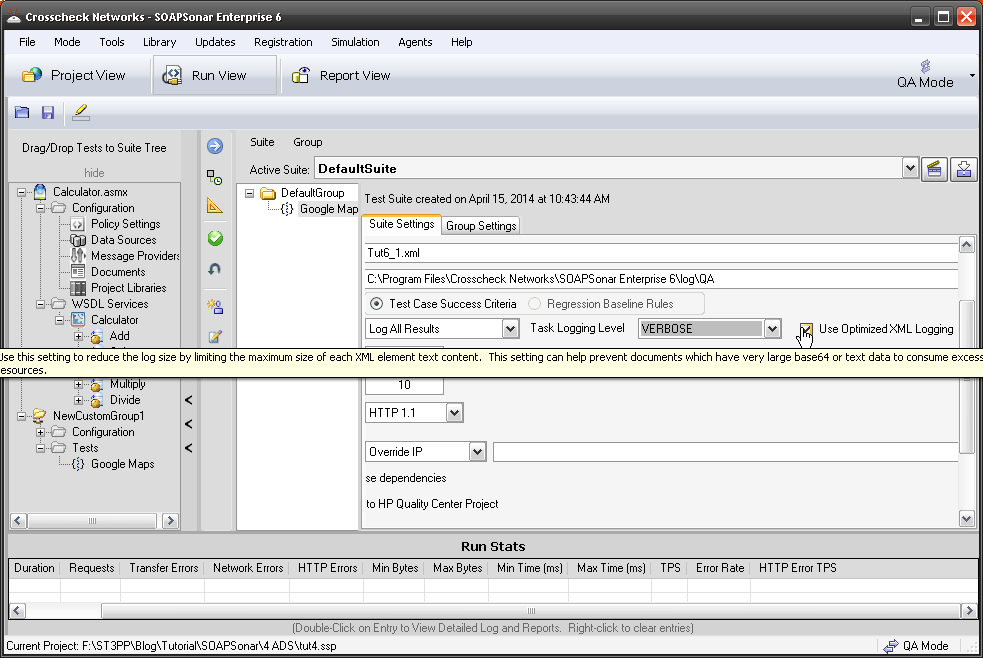Select Regression Baseline Rules radio button
The width and height of the screenshot is (983, 658).
534,304
